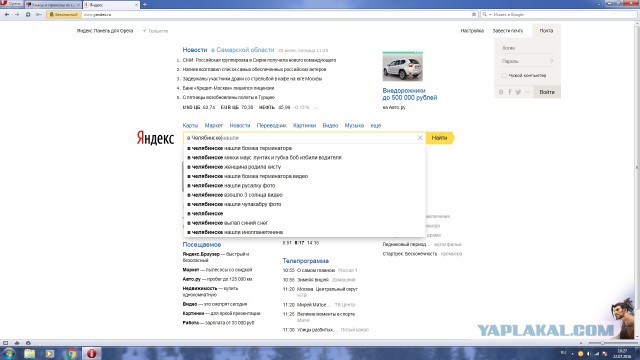Open Windows Explorer folder taskbar icon

29,353
